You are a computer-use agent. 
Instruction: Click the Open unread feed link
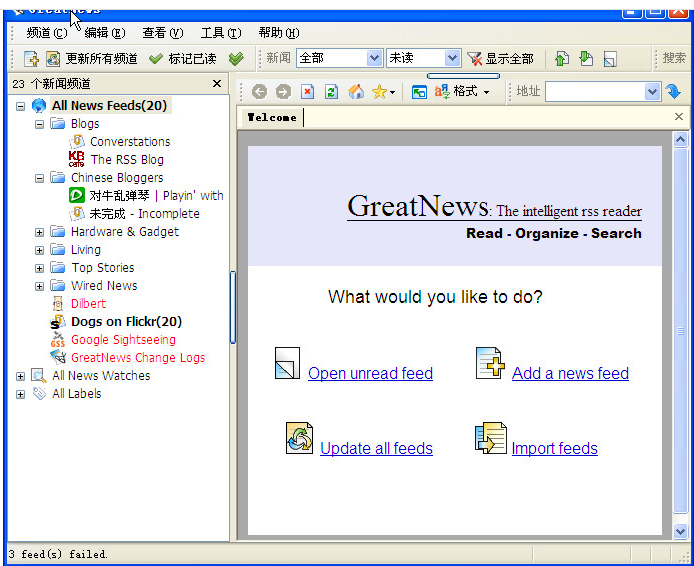click(x=370, y=373)
